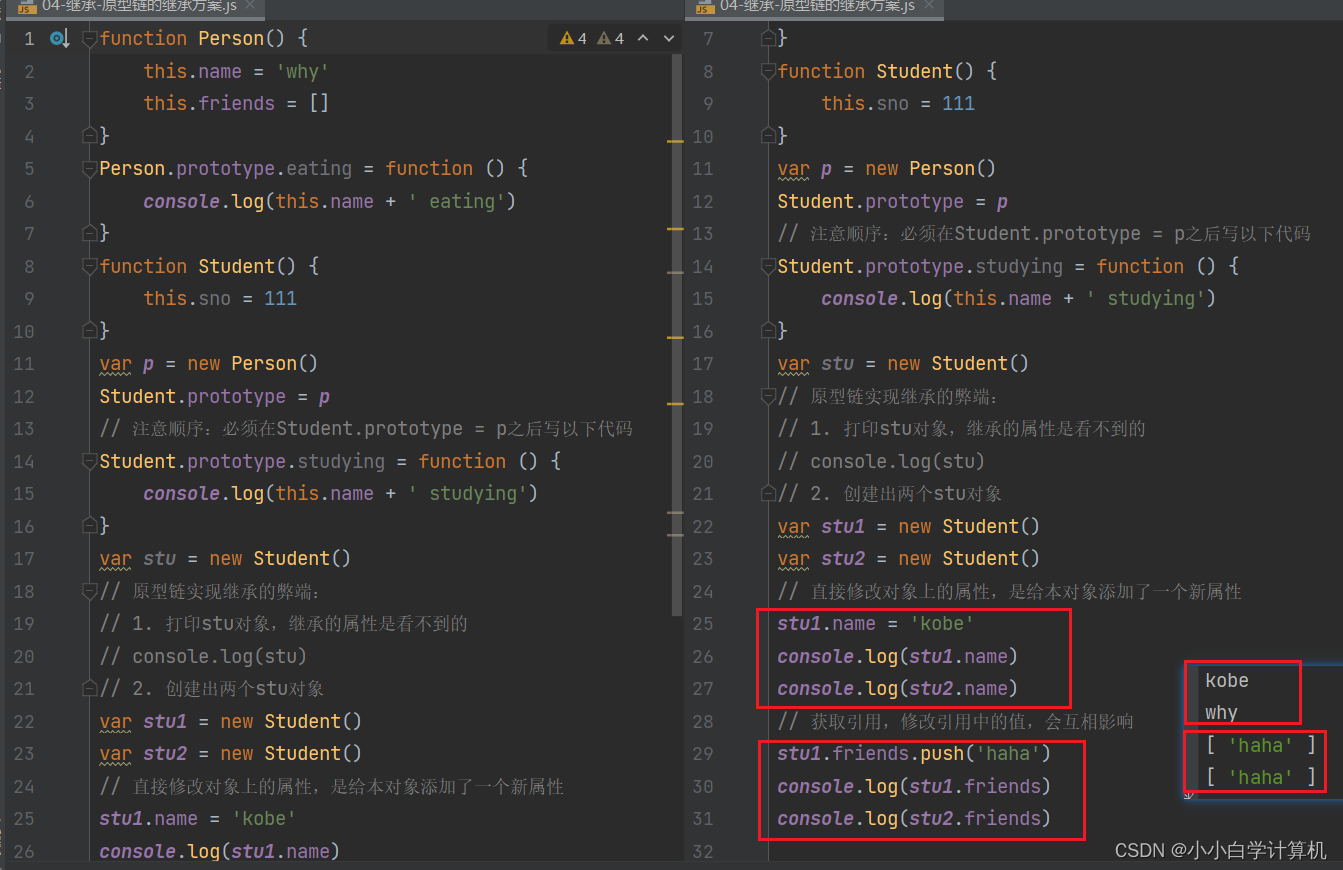Collapse function Person at left pane line 1
This screenshot has width=1343, height=870.
coord(89,39)
